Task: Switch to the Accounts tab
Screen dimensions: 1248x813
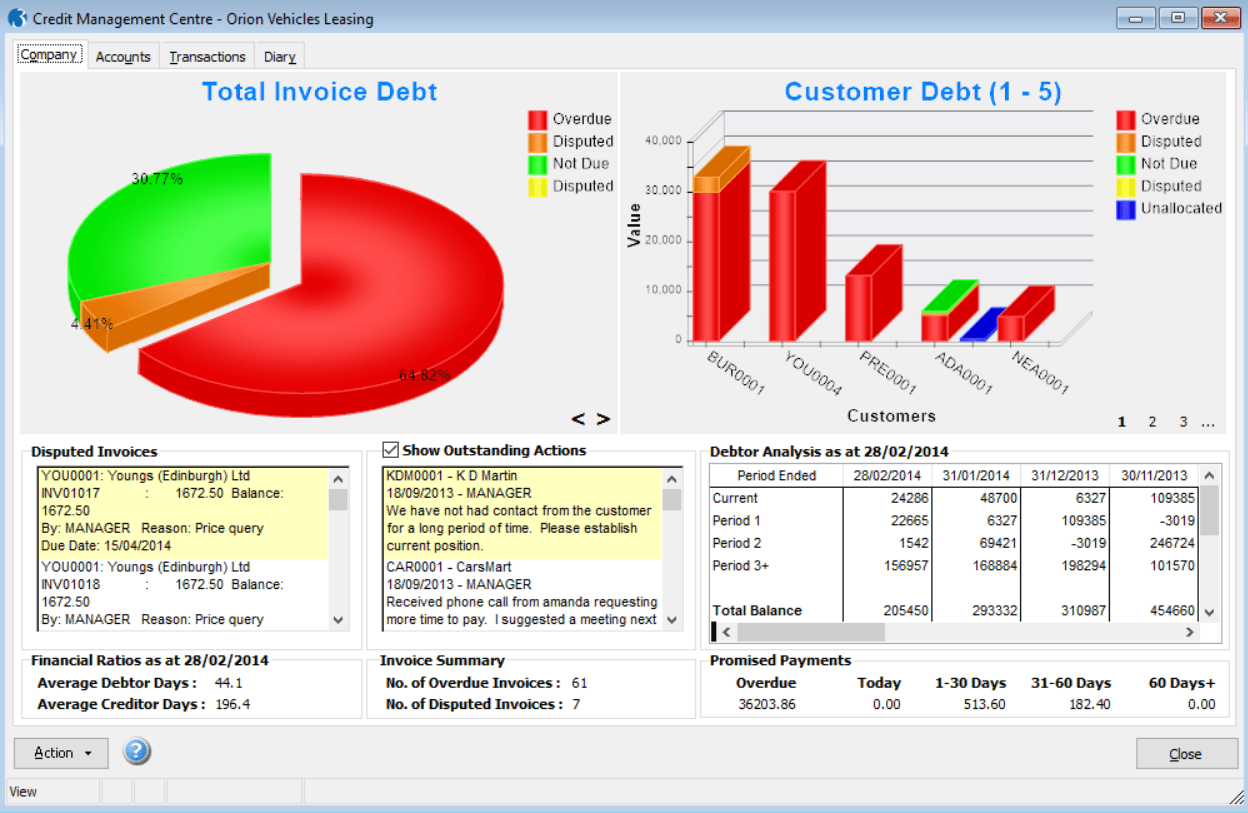Action: click(123, 57)
